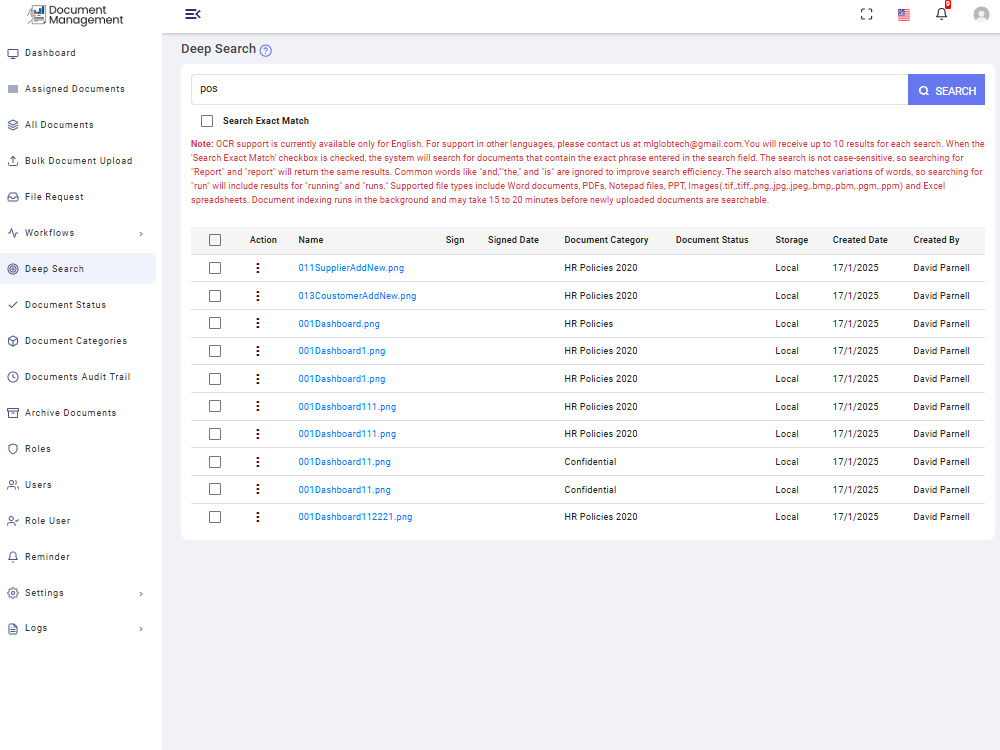Open action menu for first 001Dashboard1.png row
Screen dimensions: 1000x750
[x=258, y=351]
